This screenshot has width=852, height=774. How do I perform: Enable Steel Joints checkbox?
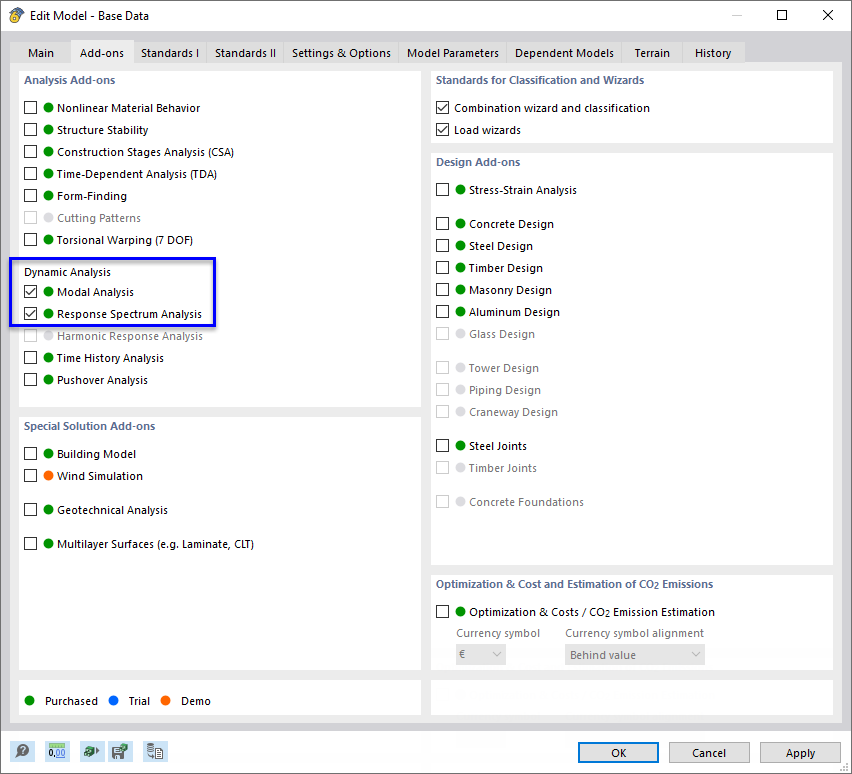(x=442, y=446)
